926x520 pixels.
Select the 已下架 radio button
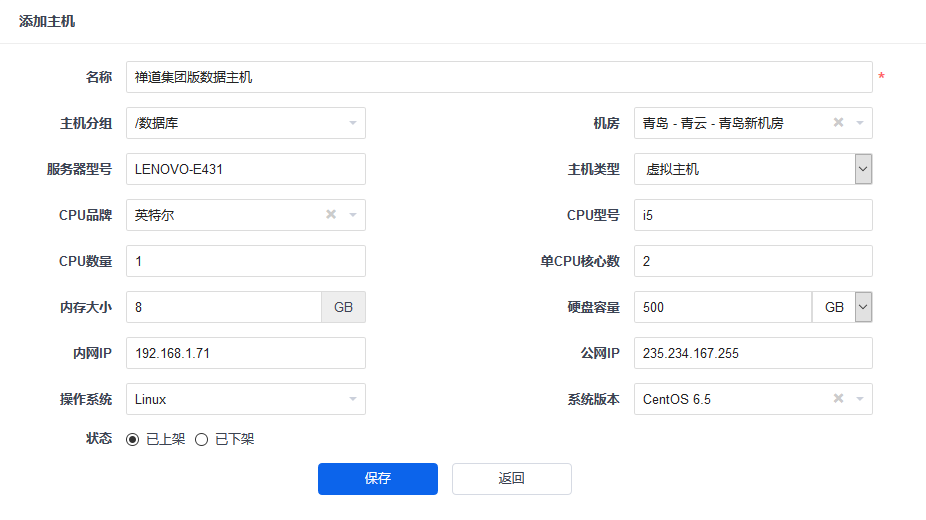pyautogui.click(x=201, y=439)
